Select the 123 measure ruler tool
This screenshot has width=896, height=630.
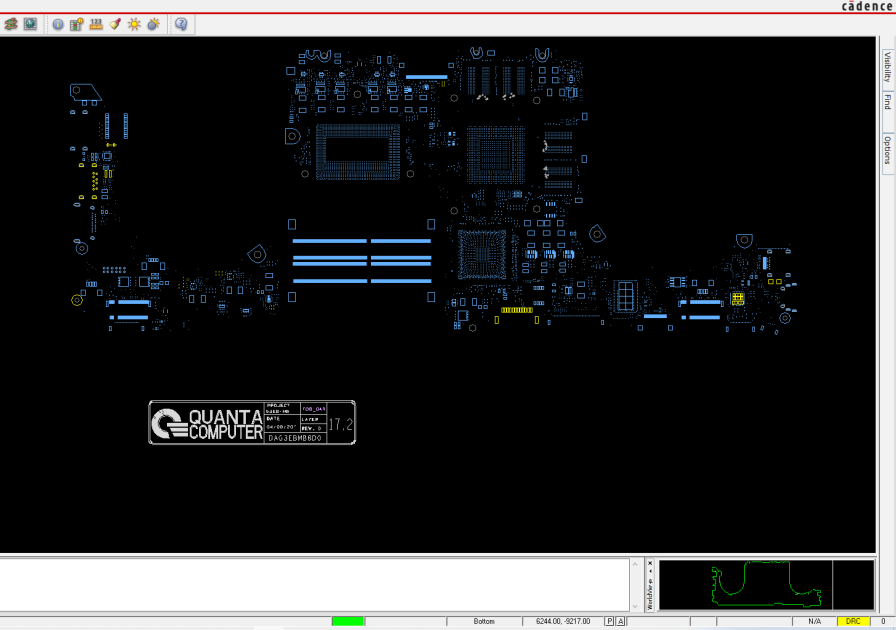coord(96,25)
